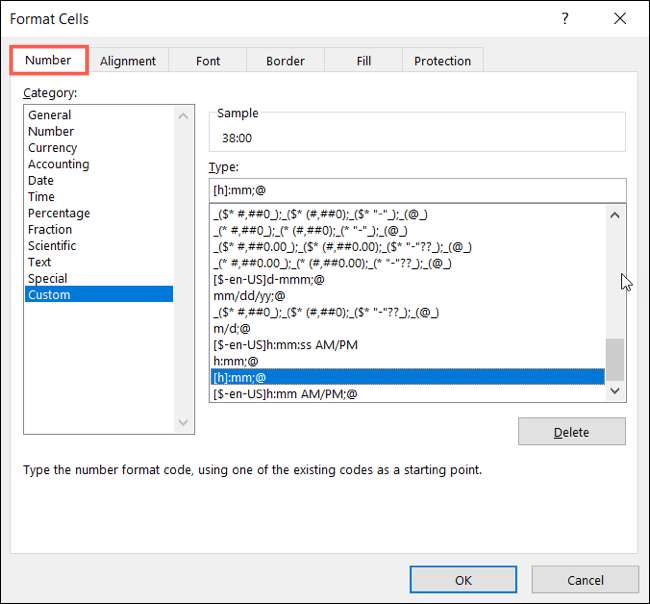The width and height of the screenshot is (650, 604).
Task: Delete the selected custom format
Action: [x=571, y=432]
